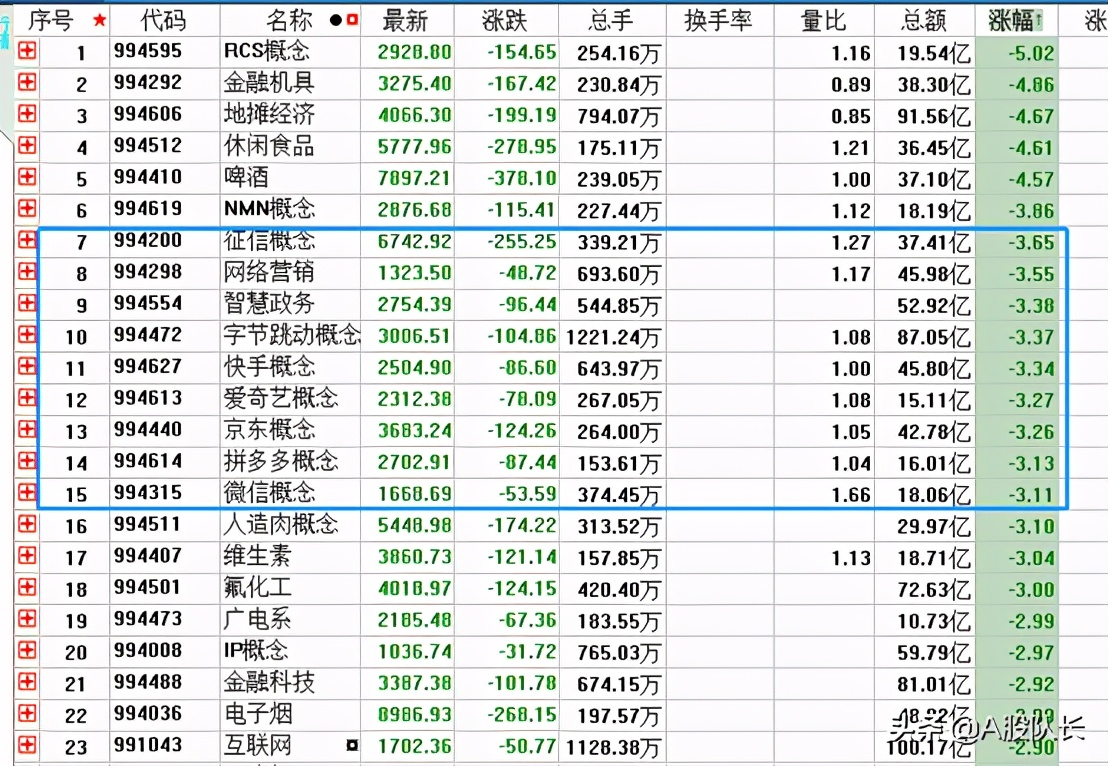Expand the plus icon for 金融机具 row

tap(27, 83)
